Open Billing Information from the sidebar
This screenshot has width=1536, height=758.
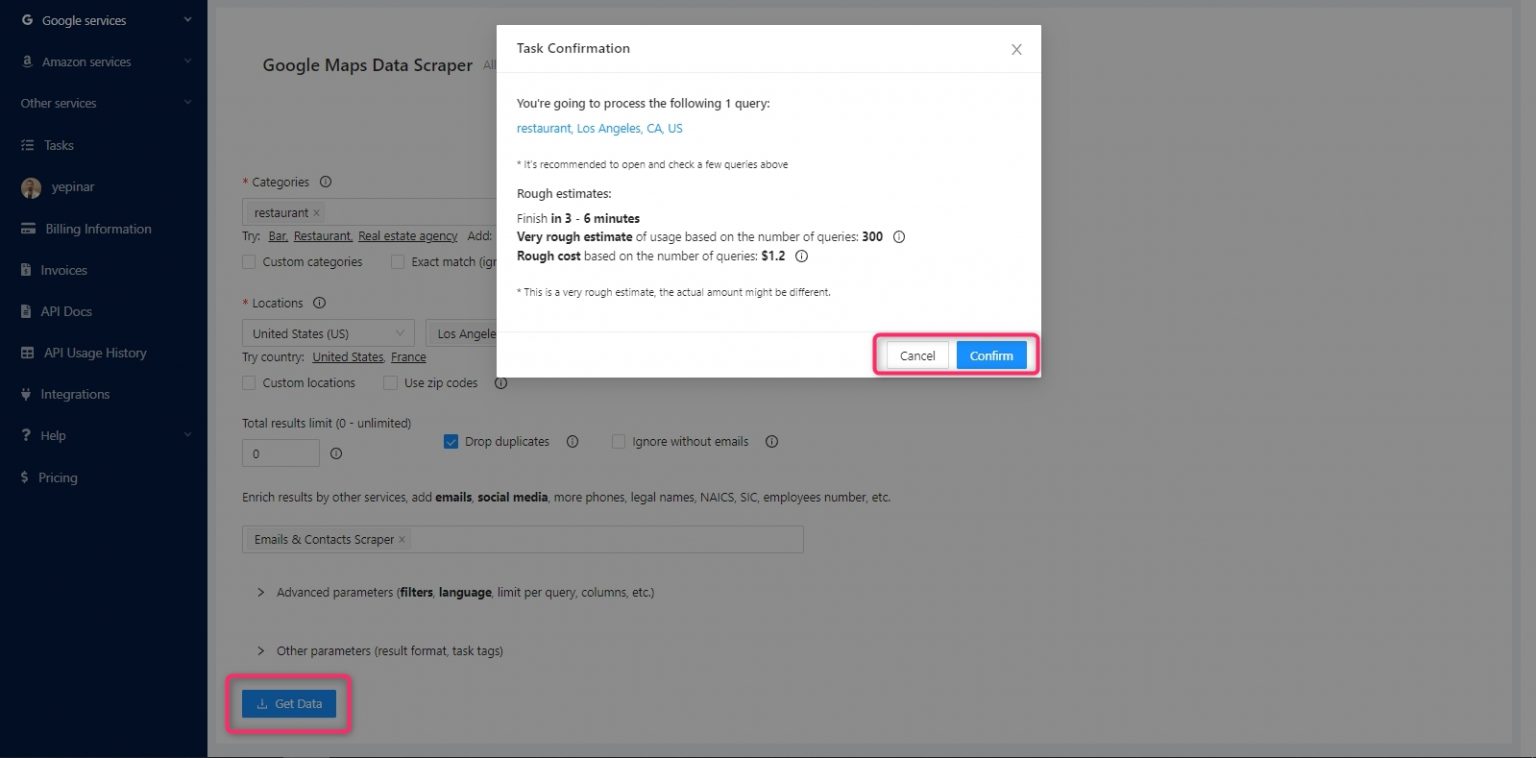point(28,228)
